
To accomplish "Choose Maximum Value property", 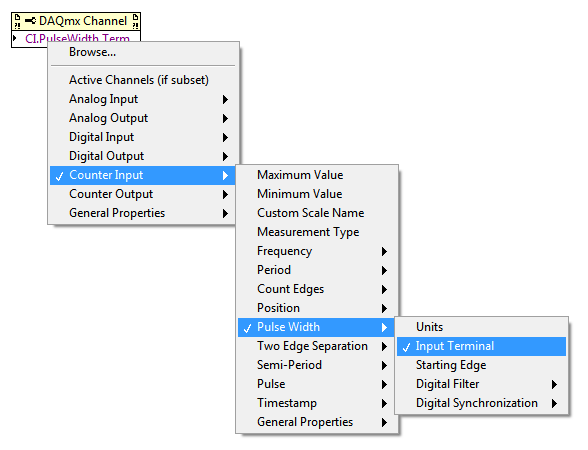I will [x=316, y=175].
